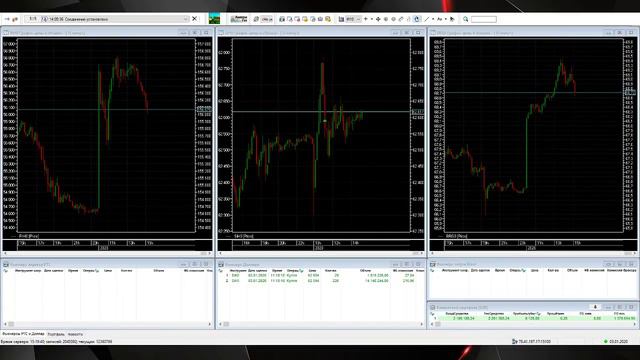The height and width of the screenshot is (360, 640).
Task: Select the first bottom tab РТС и Доллар
Action: coord(23,334)
